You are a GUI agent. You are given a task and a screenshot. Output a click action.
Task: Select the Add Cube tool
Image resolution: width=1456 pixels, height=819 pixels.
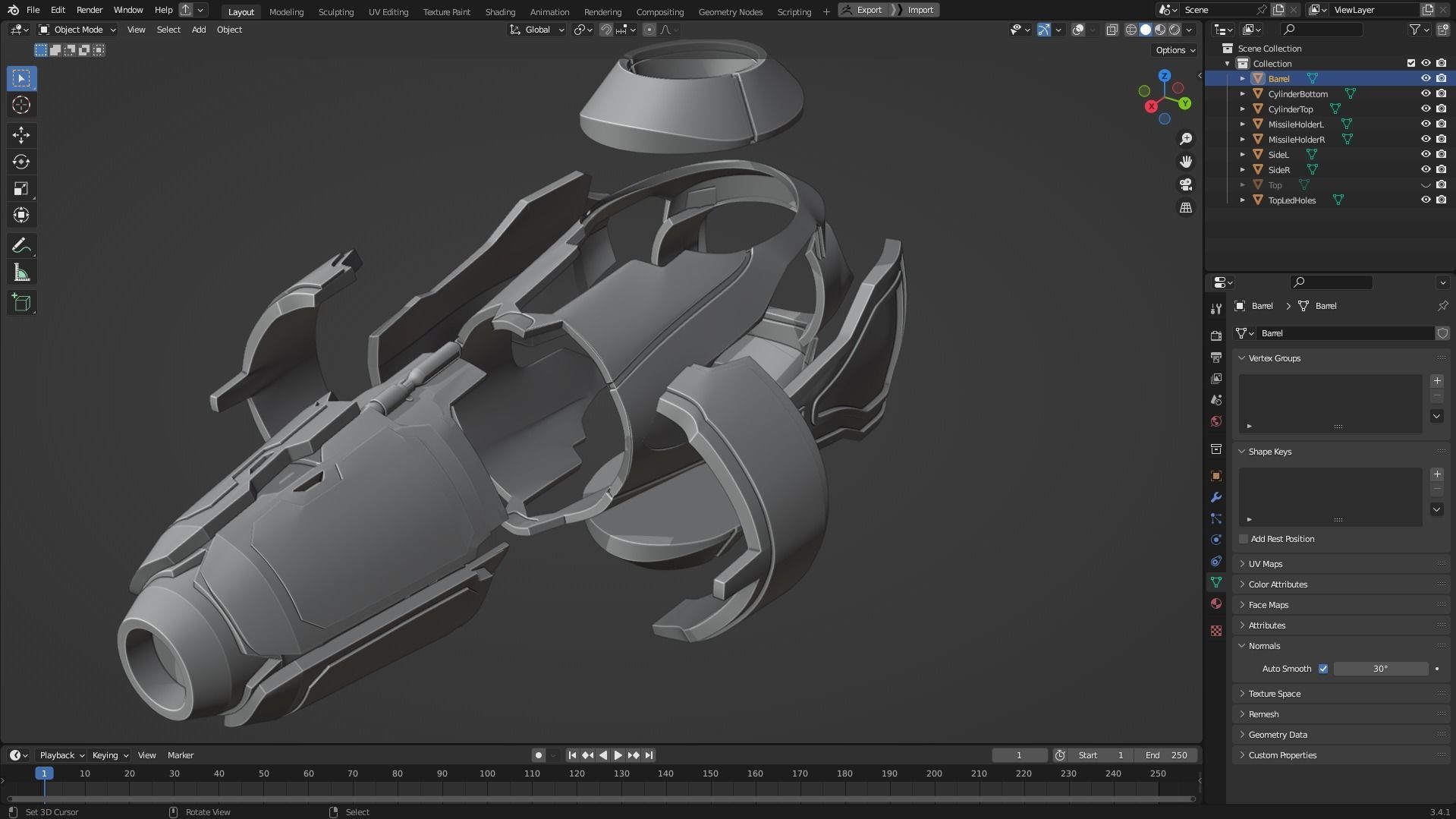[x=21, y=303]
